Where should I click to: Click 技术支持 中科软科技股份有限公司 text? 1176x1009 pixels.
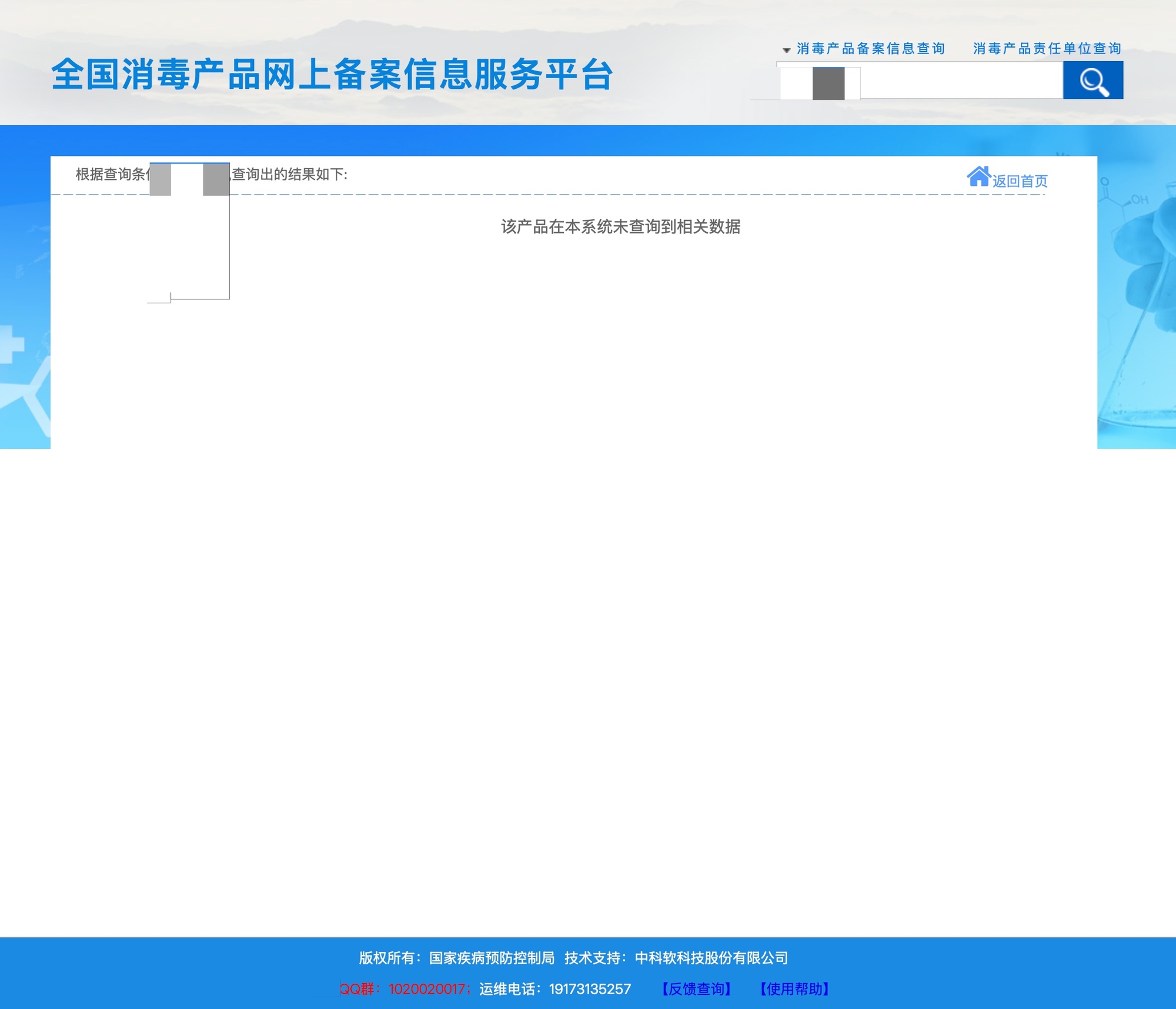(x=676, y=958)
